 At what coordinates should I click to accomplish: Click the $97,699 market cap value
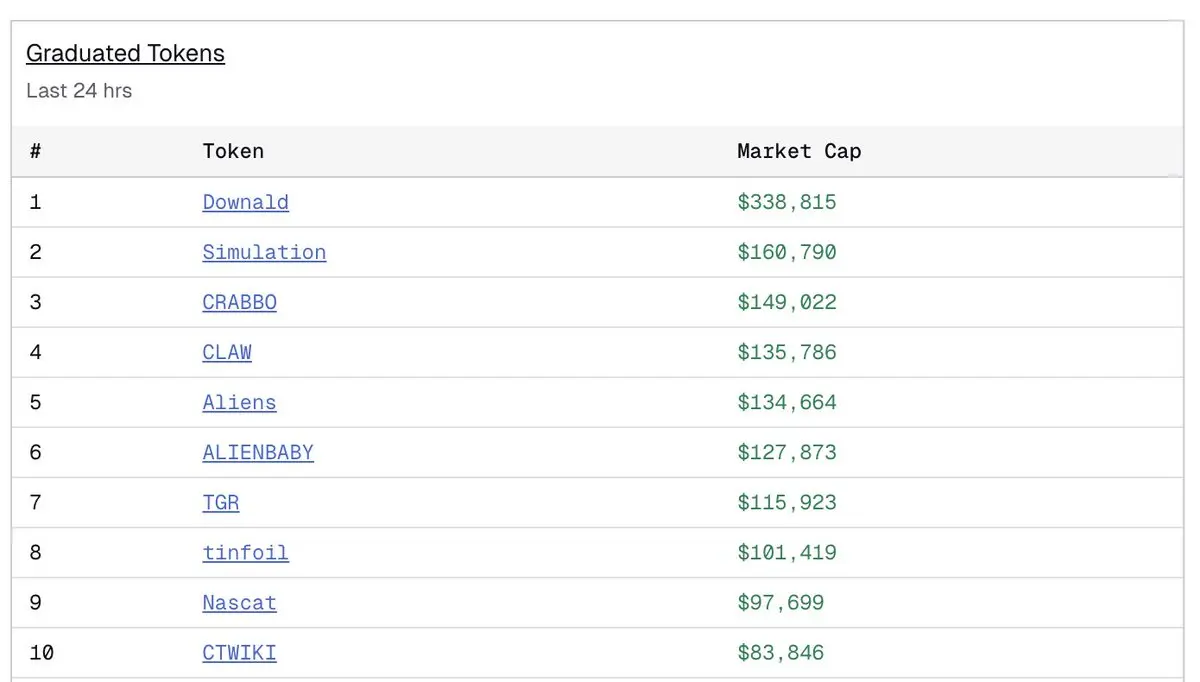780,603
